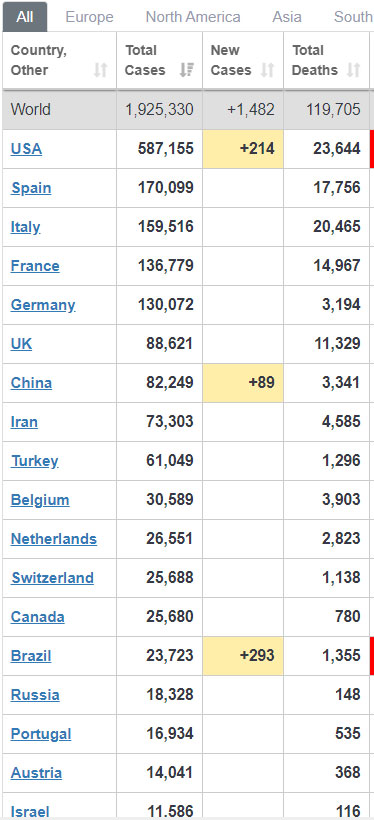Open the Netherlands link
The image size is (374, 820).
pyautogui.click(x=54, y=539)
